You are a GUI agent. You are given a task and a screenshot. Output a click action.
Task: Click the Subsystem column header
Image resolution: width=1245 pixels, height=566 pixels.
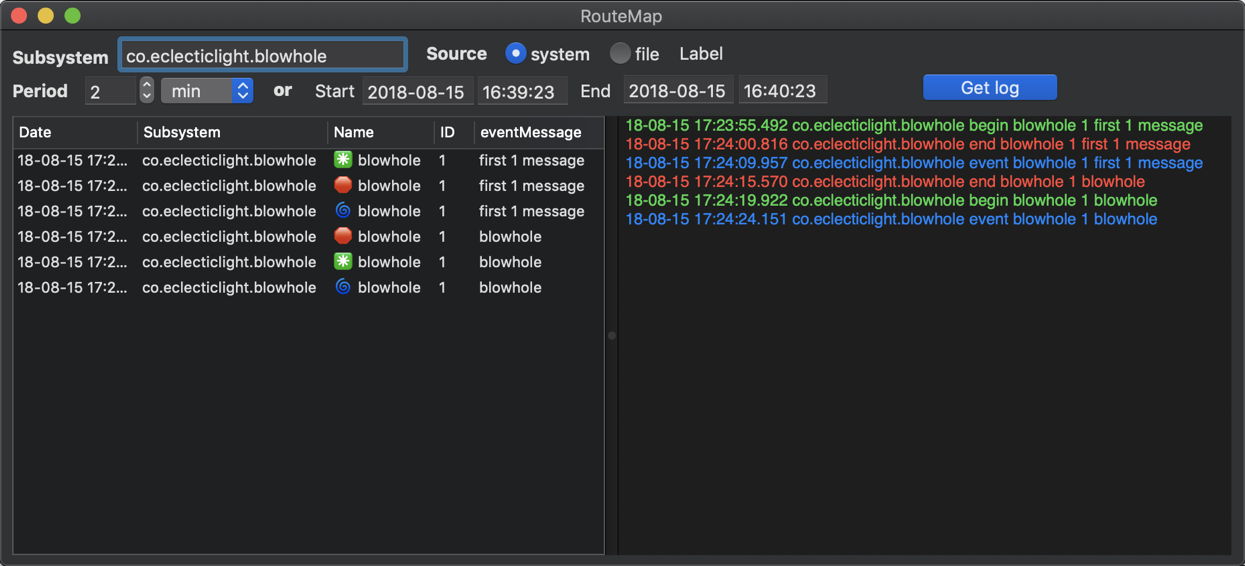(232, 132)
